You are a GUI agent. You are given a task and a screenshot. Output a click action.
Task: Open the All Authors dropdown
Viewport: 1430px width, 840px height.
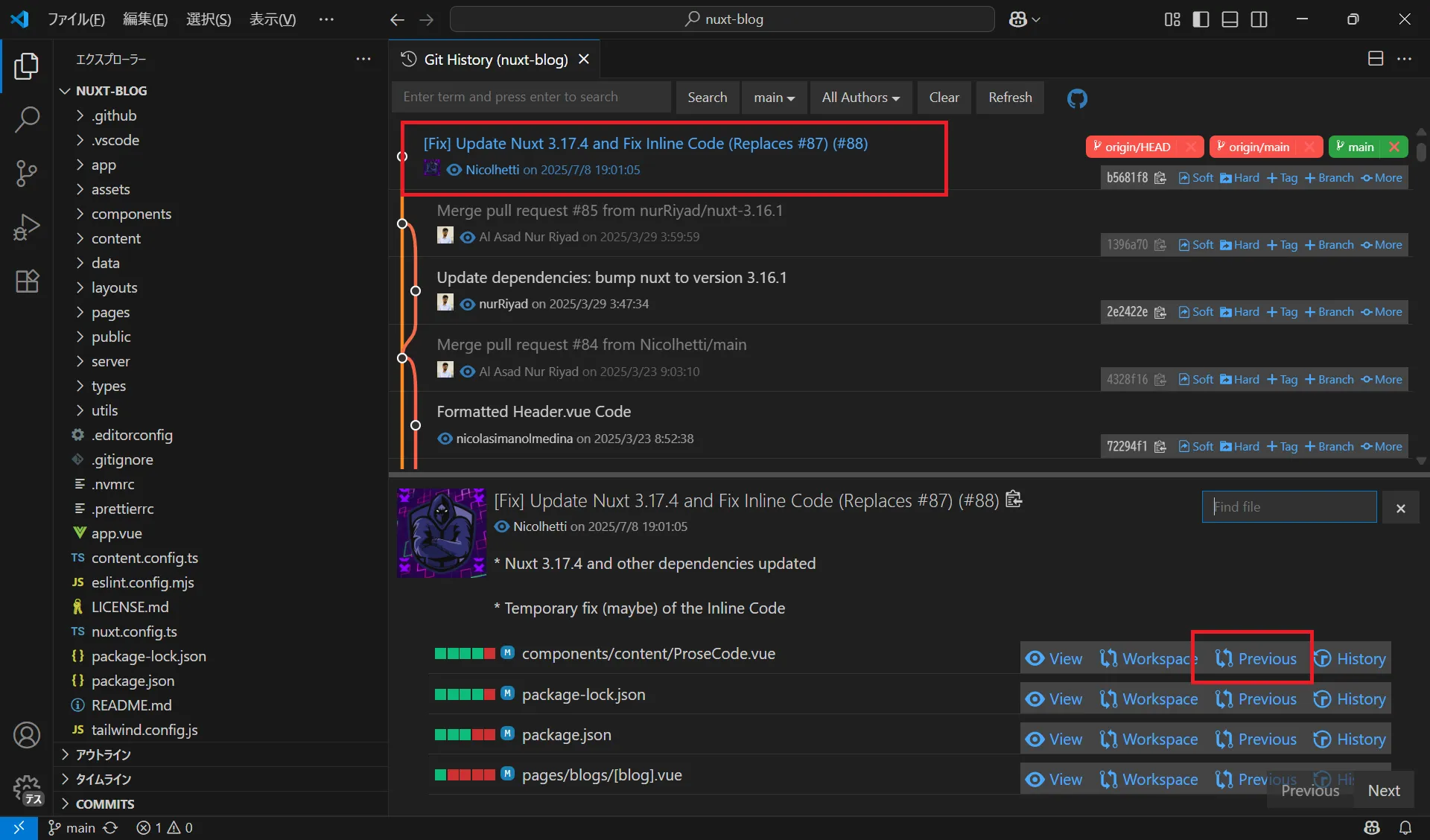861,98
